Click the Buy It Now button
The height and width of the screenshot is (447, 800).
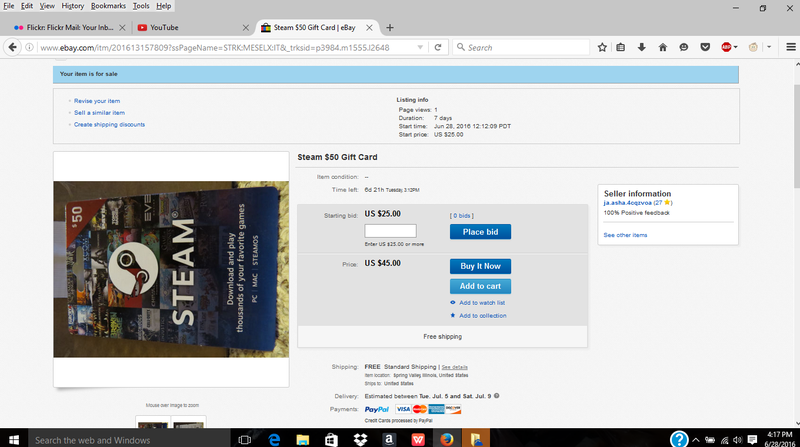coord(480,266)
